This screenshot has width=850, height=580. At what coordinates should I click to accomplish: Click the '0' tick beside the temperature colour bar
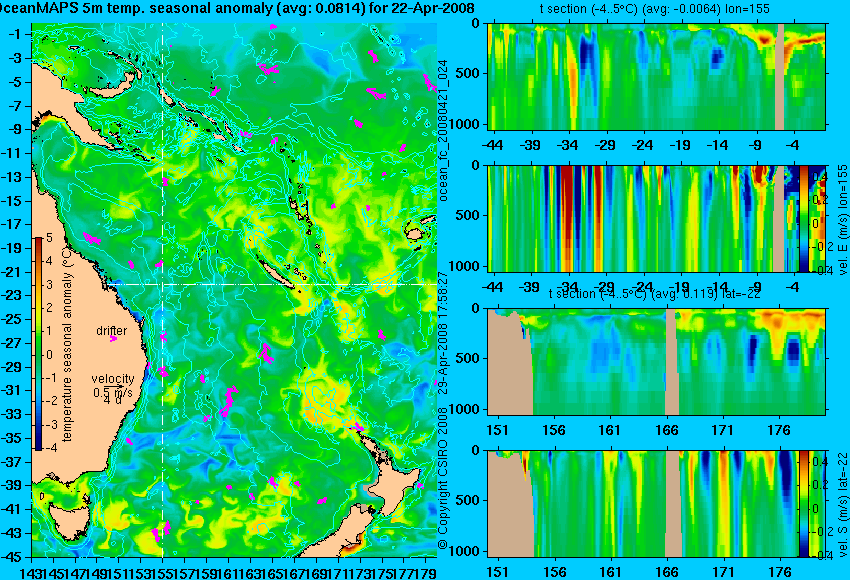pyautogui.click(x=49, y=355)
